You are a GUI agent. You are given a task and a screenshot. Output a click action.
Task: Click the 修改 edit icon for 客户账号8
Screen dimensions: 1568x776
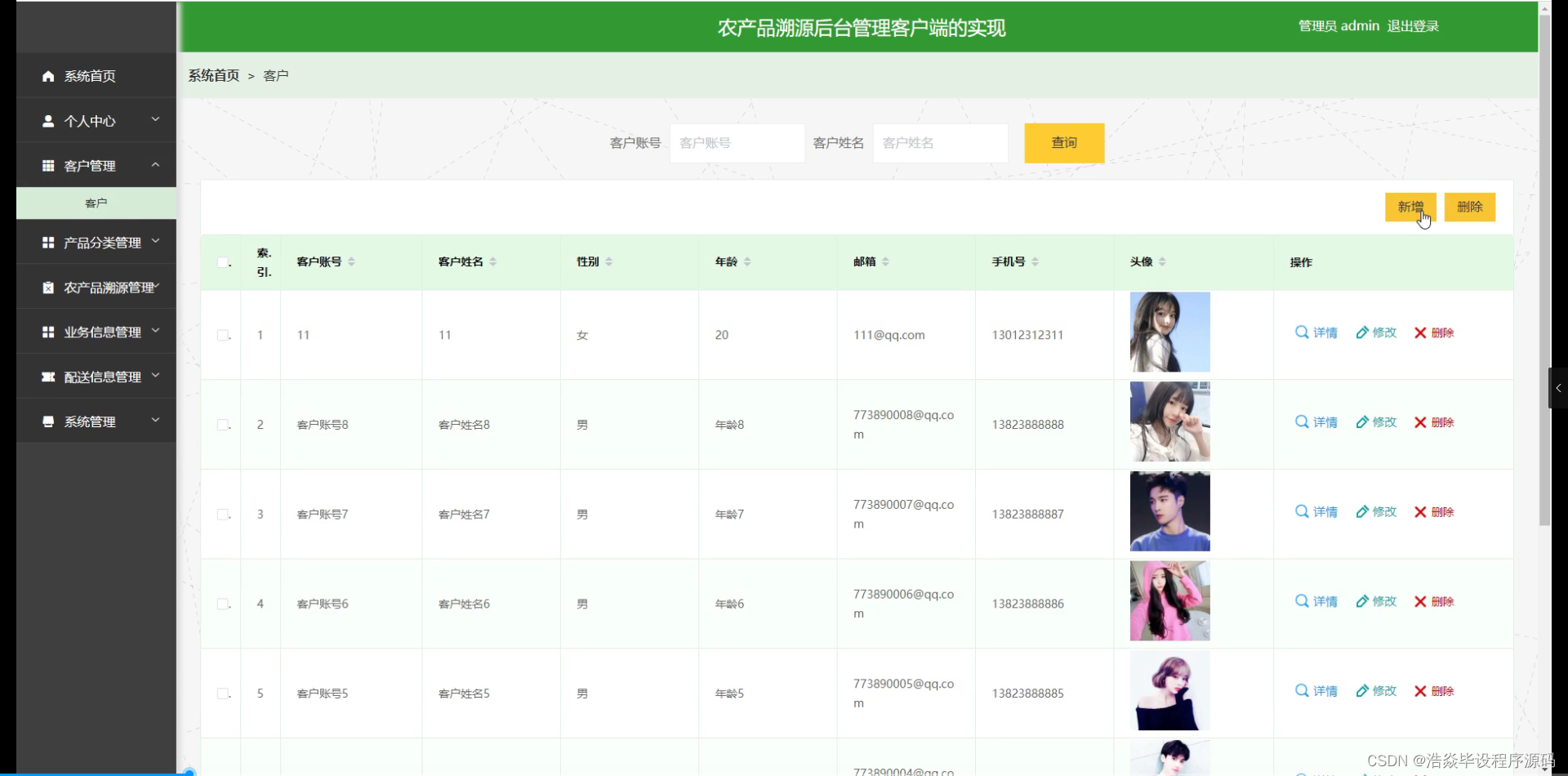(1362, 422)
